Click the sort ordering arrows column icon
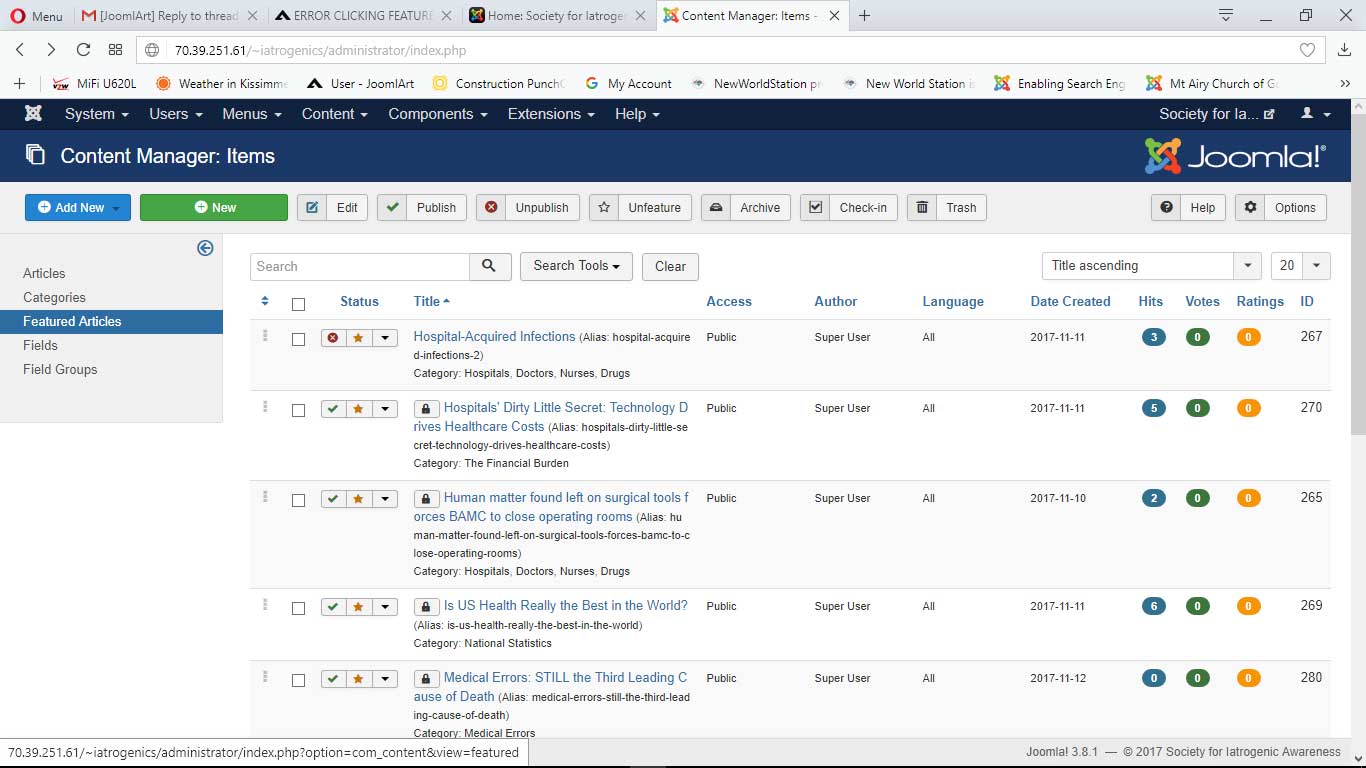The height and width of the screenshot is (768, 1366). [x=265, y=301]
